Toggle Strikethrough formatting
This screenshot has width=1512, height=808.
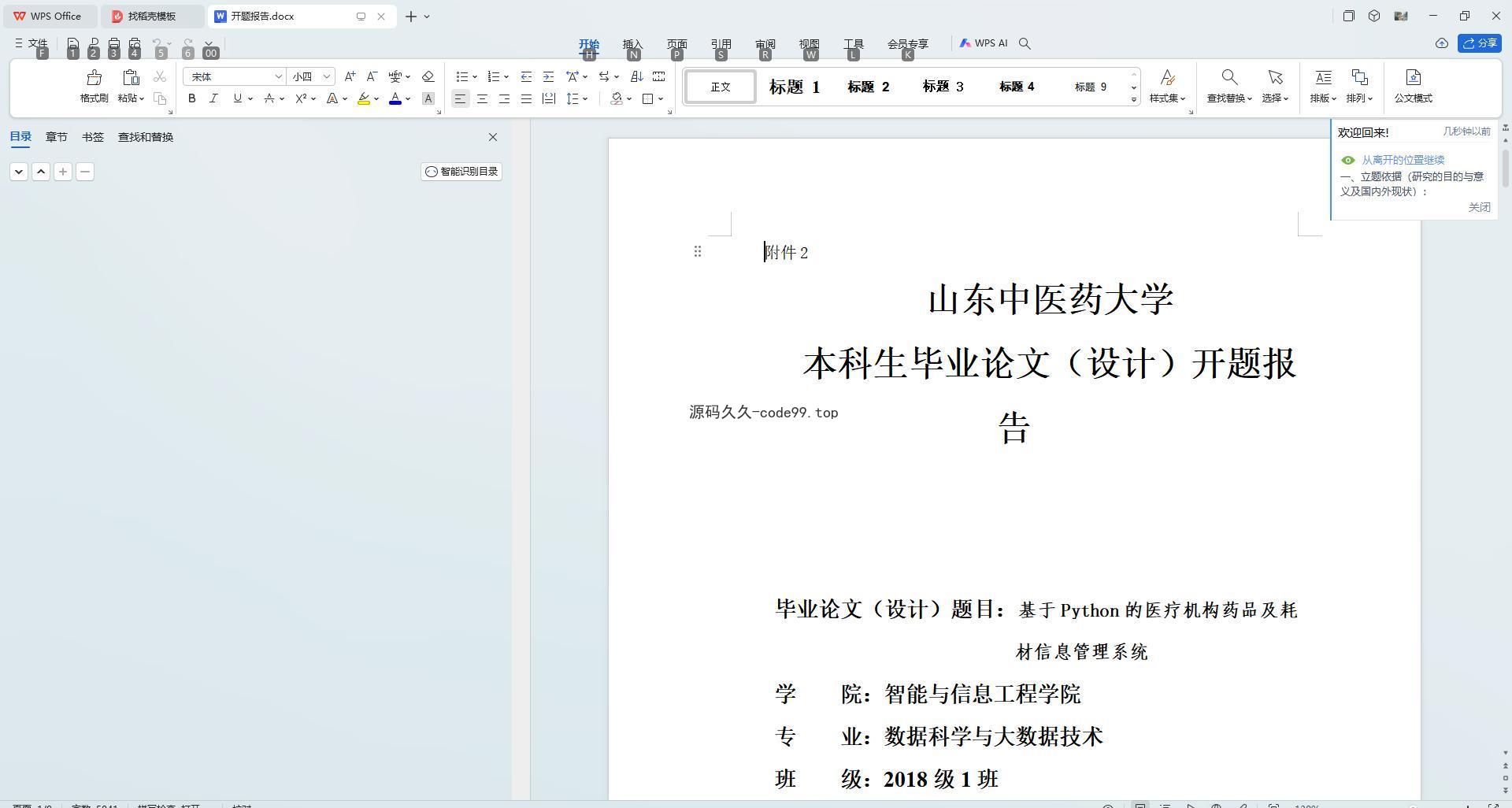(x=269, y=98)
